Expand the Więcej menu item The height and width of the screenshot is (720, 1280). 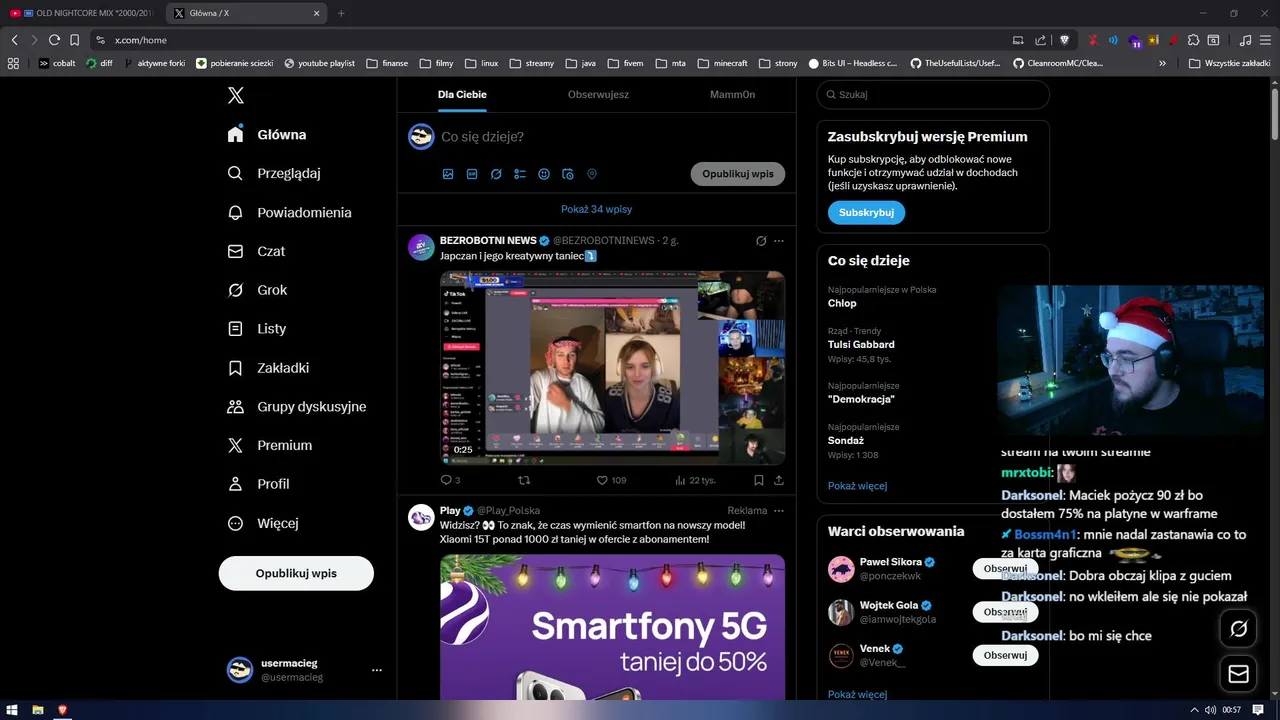point(263,523)
